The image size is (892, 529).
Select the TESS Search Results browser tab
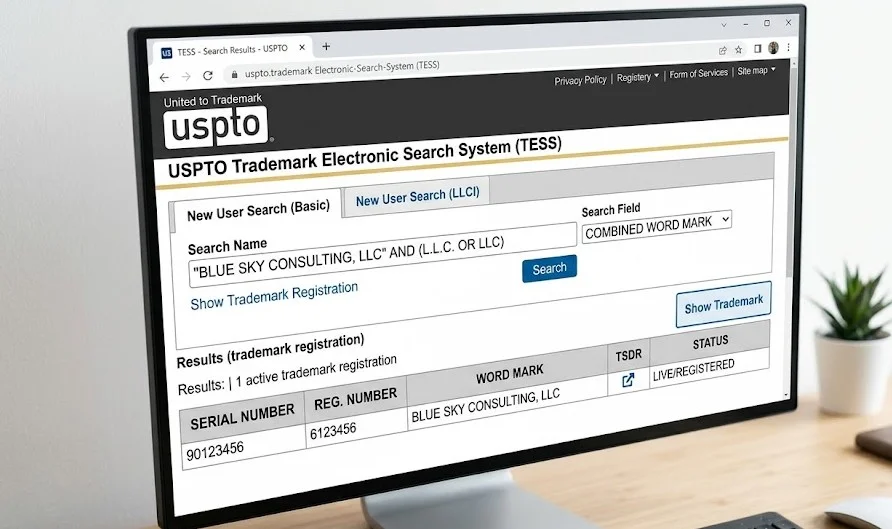234,50
